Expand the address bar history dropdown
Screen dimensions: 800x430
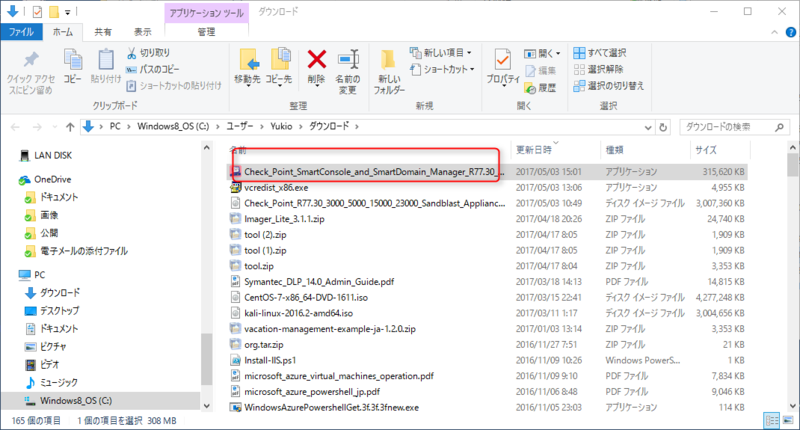pyautogui.click(x=648, y=127)
